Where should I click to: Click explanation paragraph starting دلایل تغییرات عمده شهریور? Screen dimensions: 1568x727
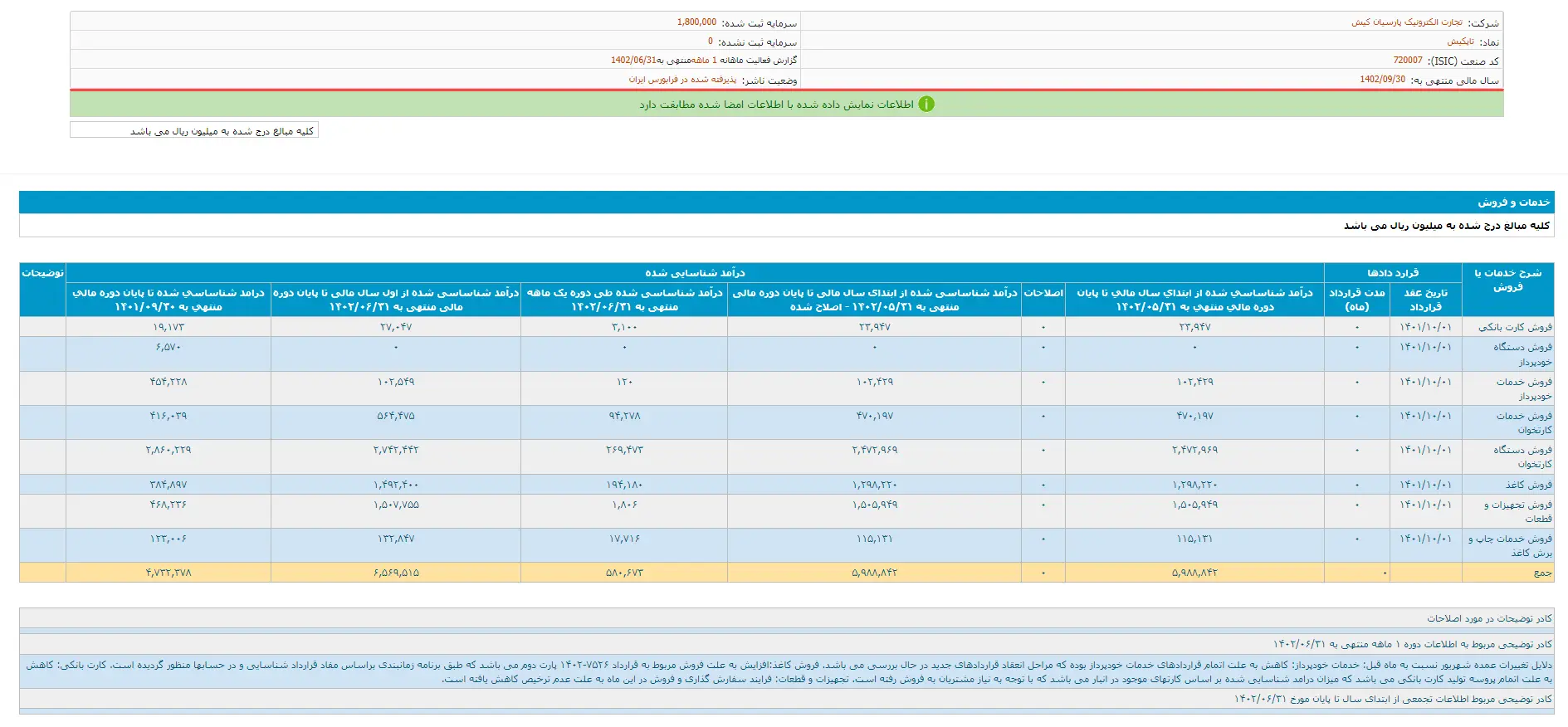tap(787, 671)
